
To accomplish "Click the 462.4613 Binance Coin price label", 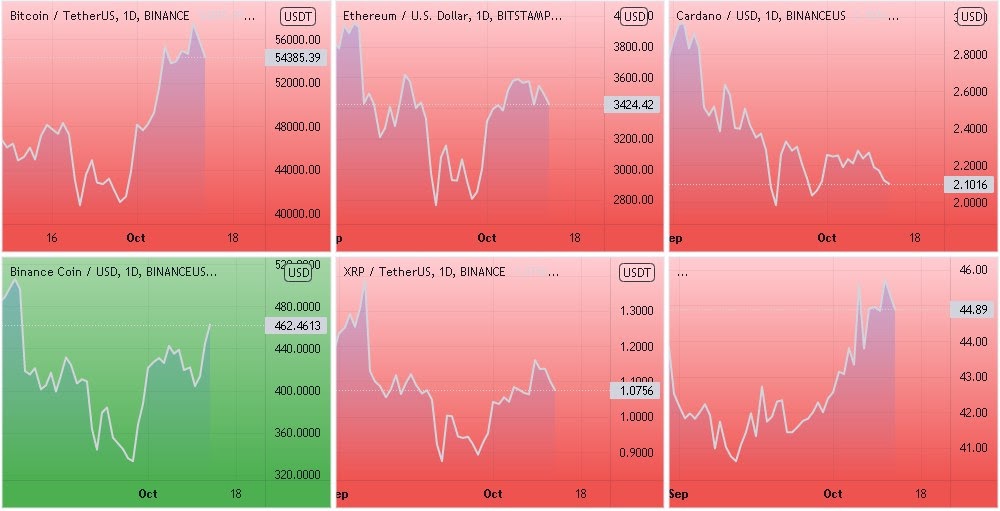I will 295,325.
